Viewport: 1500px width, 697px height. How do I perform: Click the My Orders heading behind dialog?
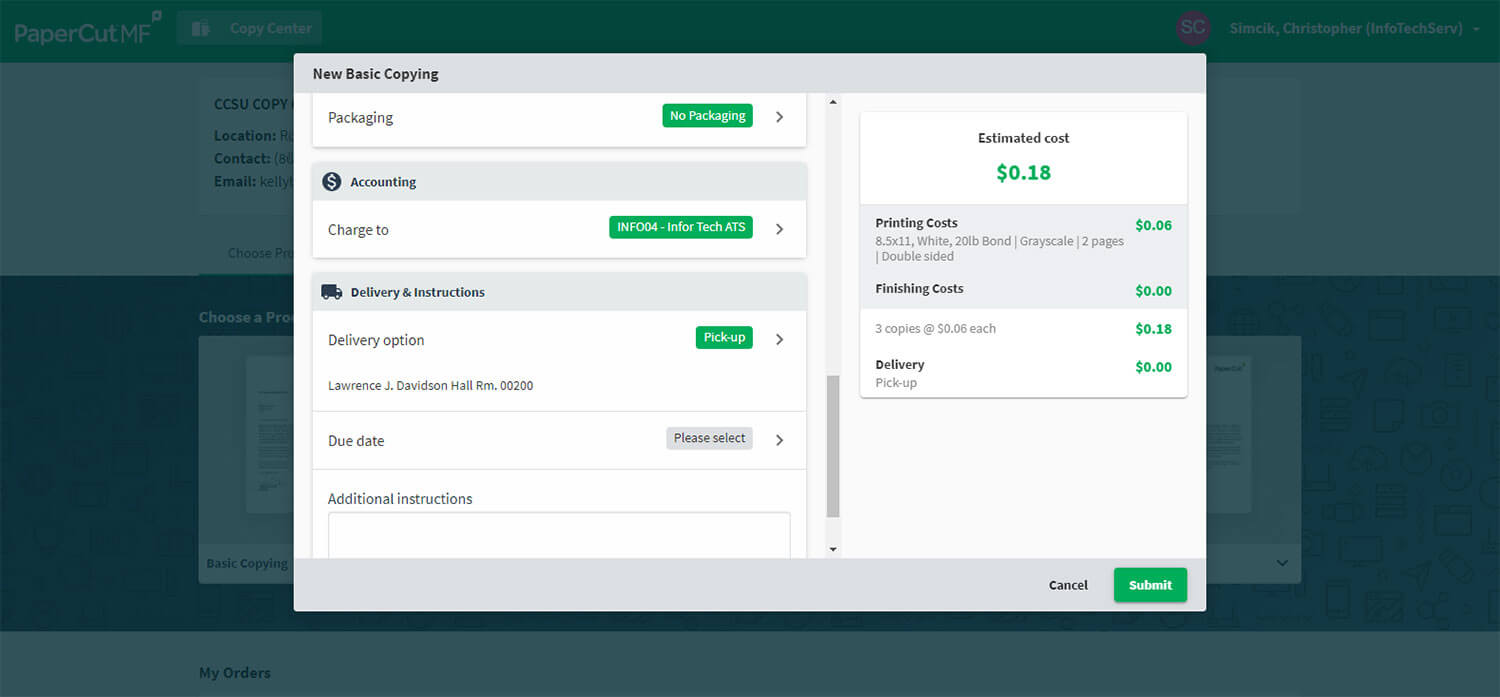click(235, 672)
